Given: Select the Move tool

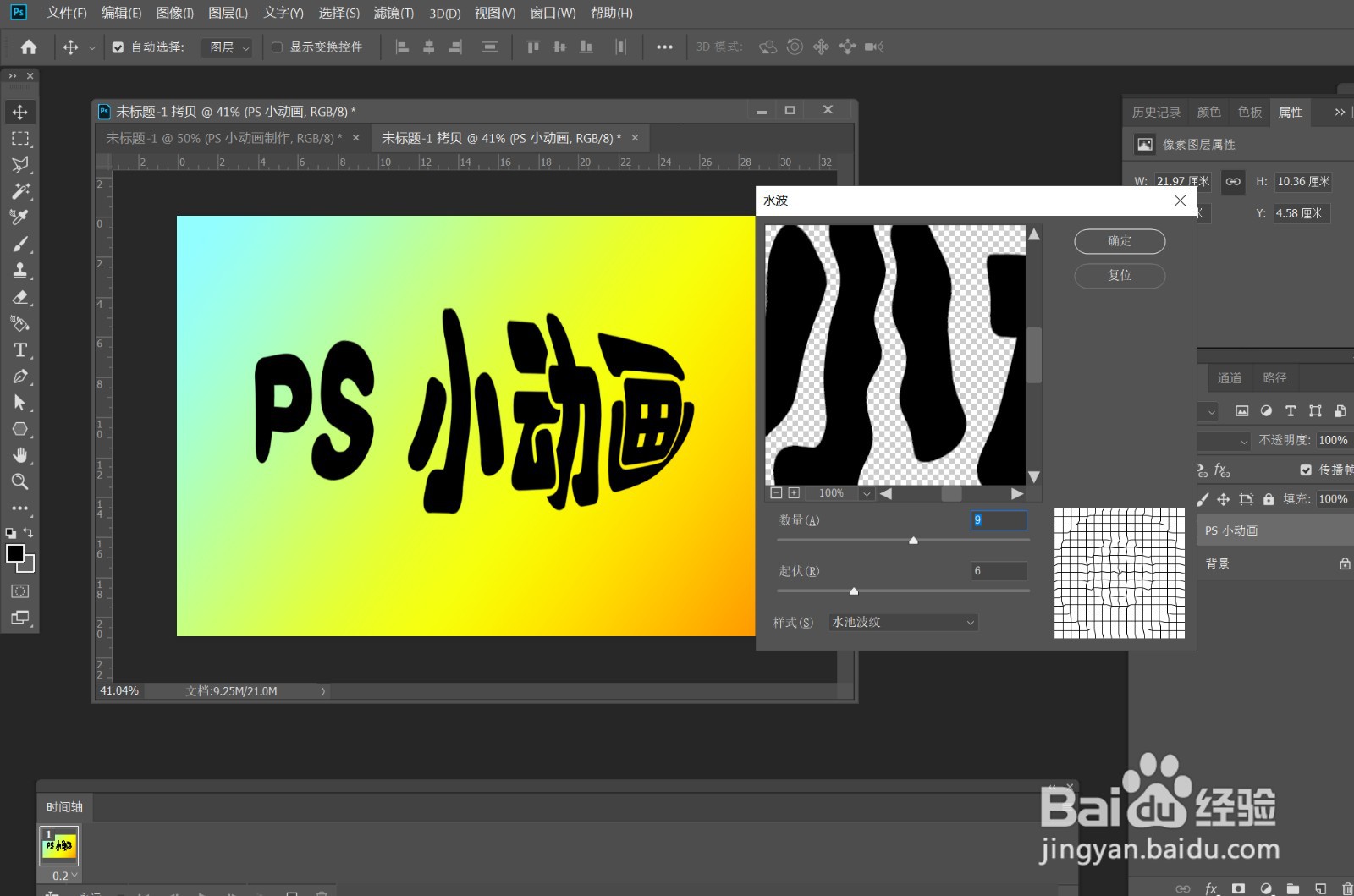Looking at the screenshot, I should point(20,111).
